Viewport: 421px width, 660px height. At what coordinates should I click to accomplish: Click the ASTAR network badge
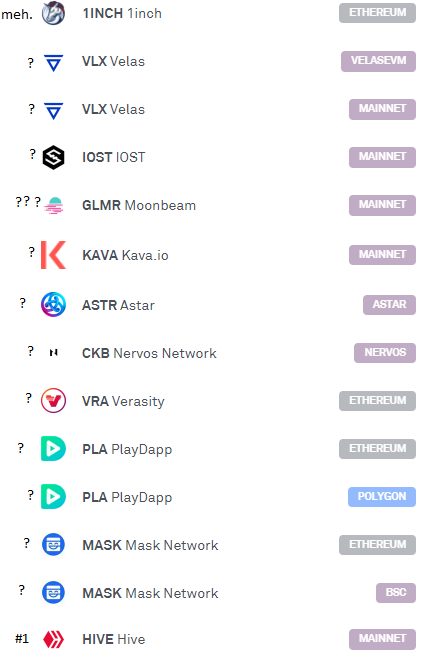point(389,304)
